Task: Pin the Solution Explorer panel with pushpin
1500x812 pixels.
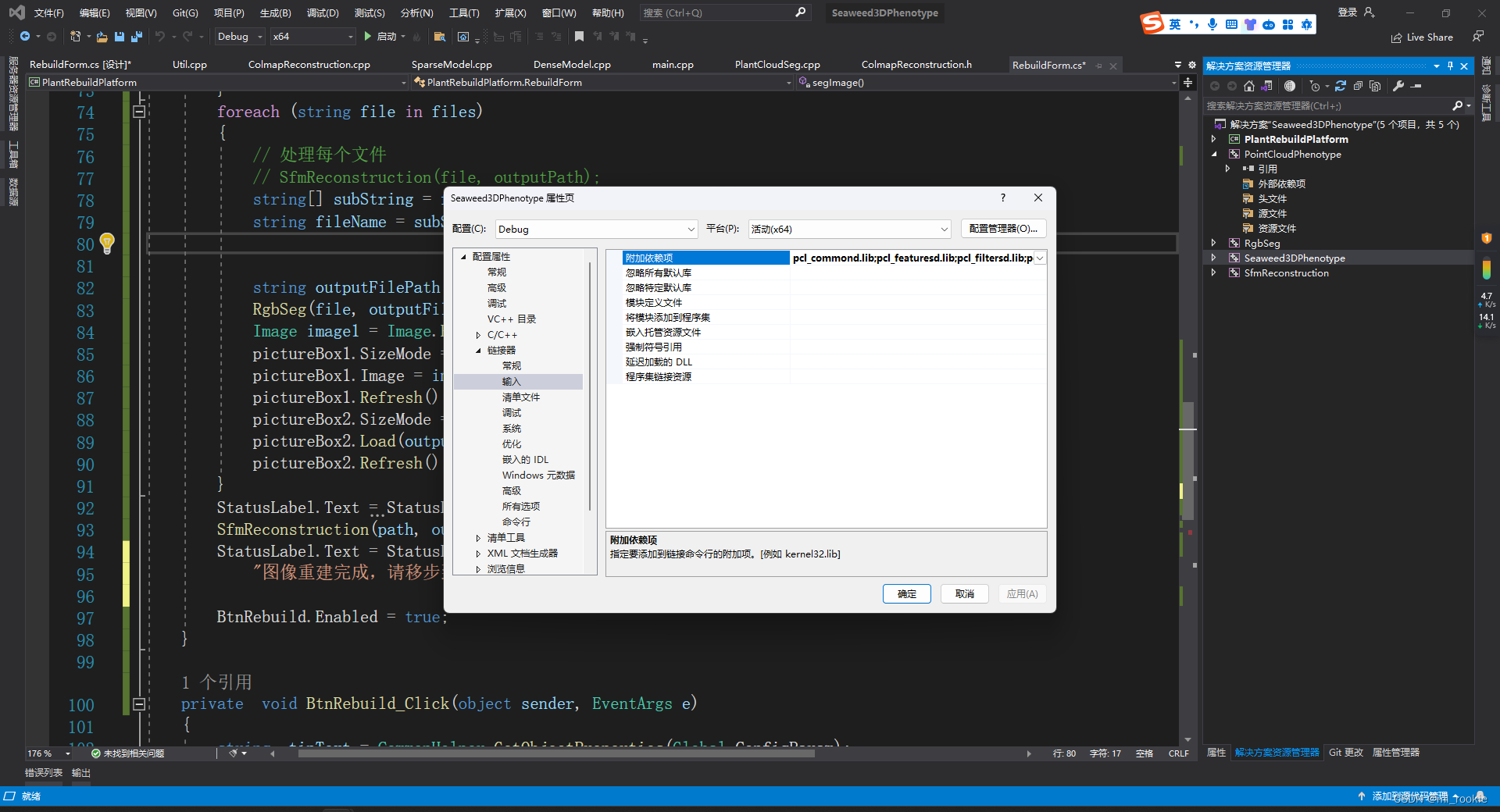Action: 1450,66
